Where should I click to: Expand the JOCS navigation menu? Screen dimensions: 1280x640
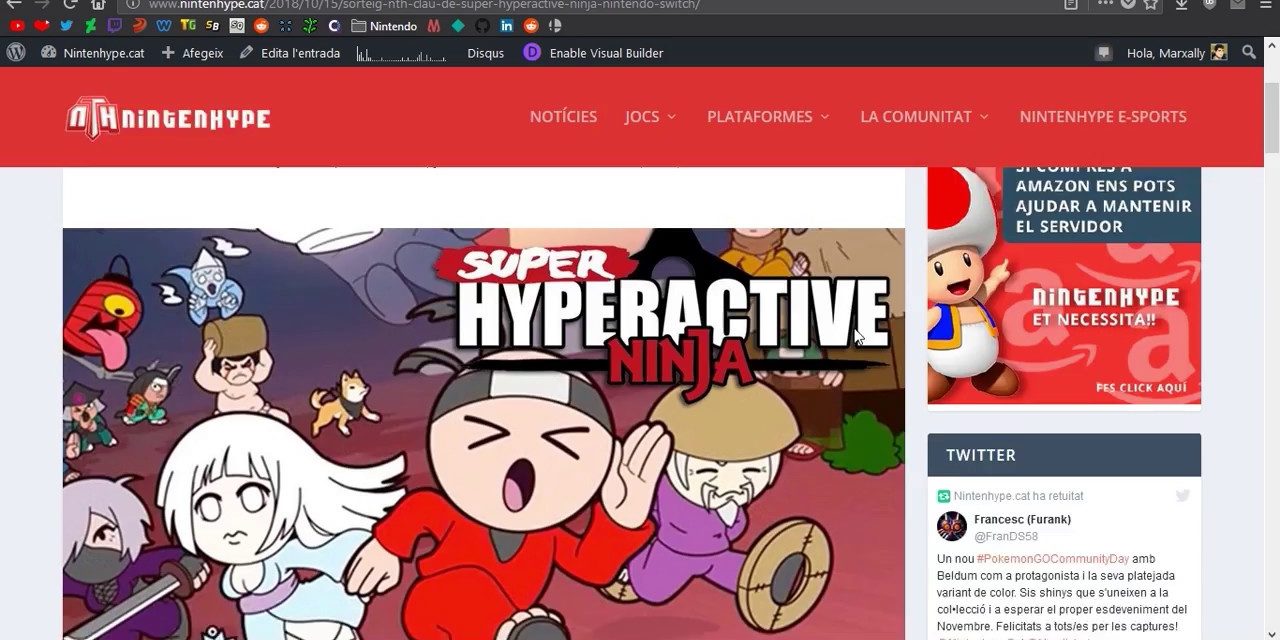[x=651, y=117]
